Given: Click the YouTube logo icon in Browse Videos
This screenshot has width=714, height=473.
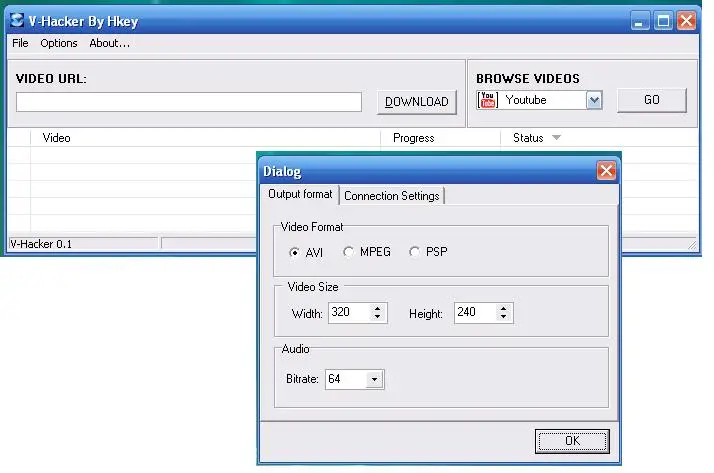Looking at the screenshot, I should (x=487, y=100).
